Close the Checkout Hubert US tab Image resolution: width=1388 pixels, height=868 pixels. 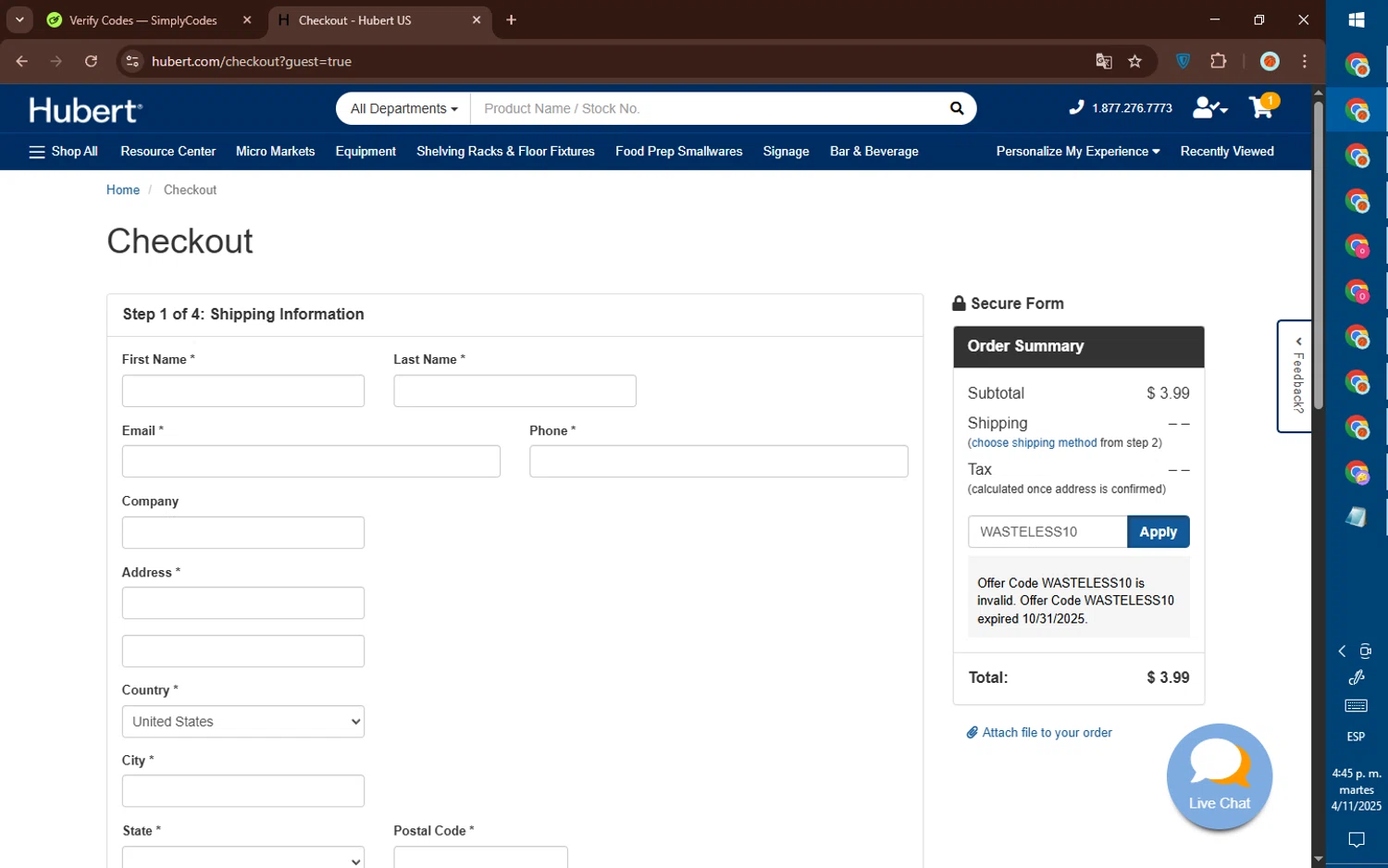click(477, 19)
